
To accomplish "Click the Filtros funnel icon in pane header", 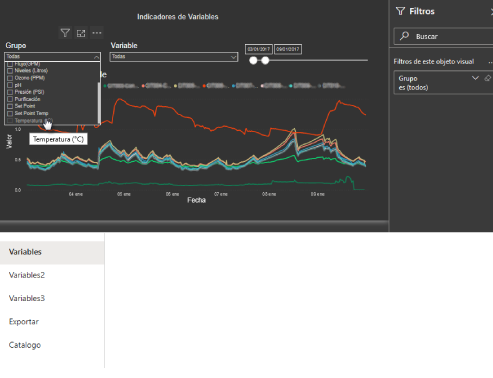I will (x=400, y=11).
